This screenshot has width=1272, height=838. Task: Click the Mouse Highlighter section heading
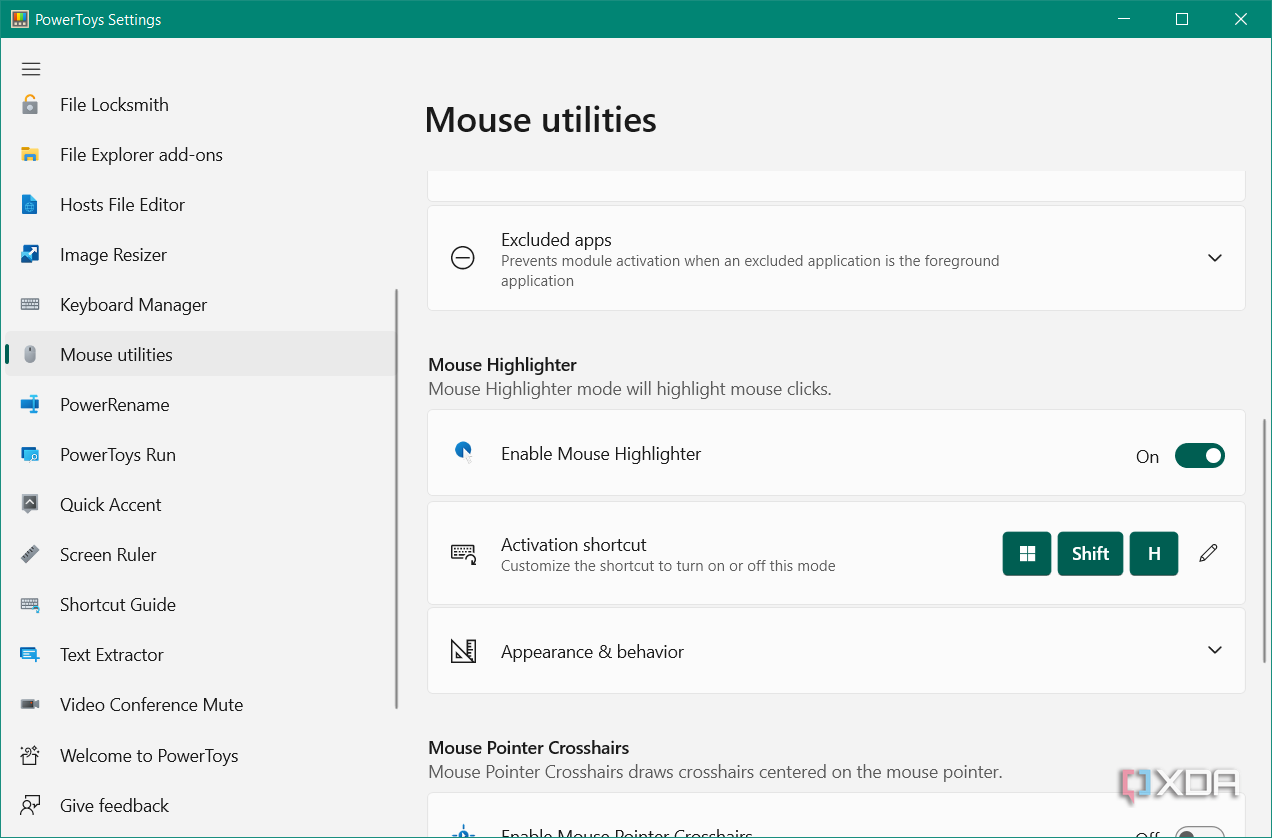502,365
